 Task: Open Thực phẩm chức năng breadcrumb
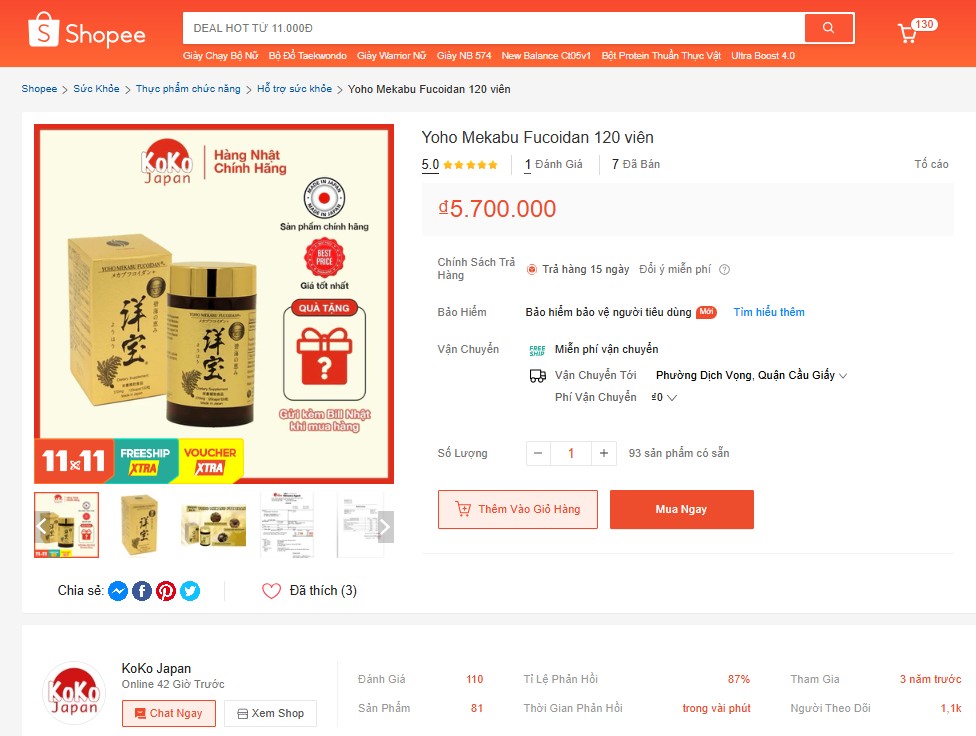coord(188,88)
